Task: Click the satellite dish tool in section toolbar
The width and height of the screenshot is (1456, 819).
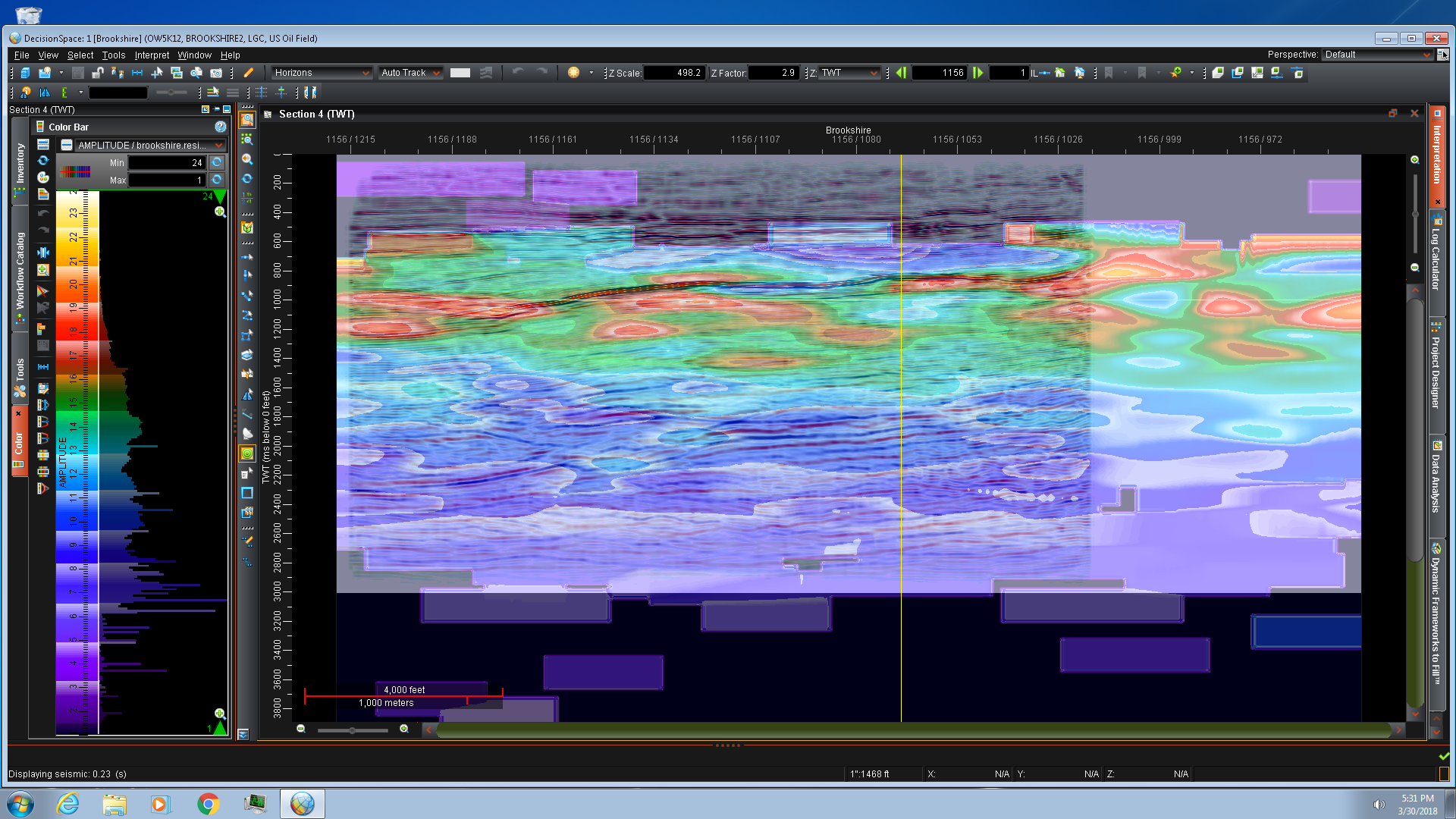Action: pyautogui.click(x=247, y=434)
